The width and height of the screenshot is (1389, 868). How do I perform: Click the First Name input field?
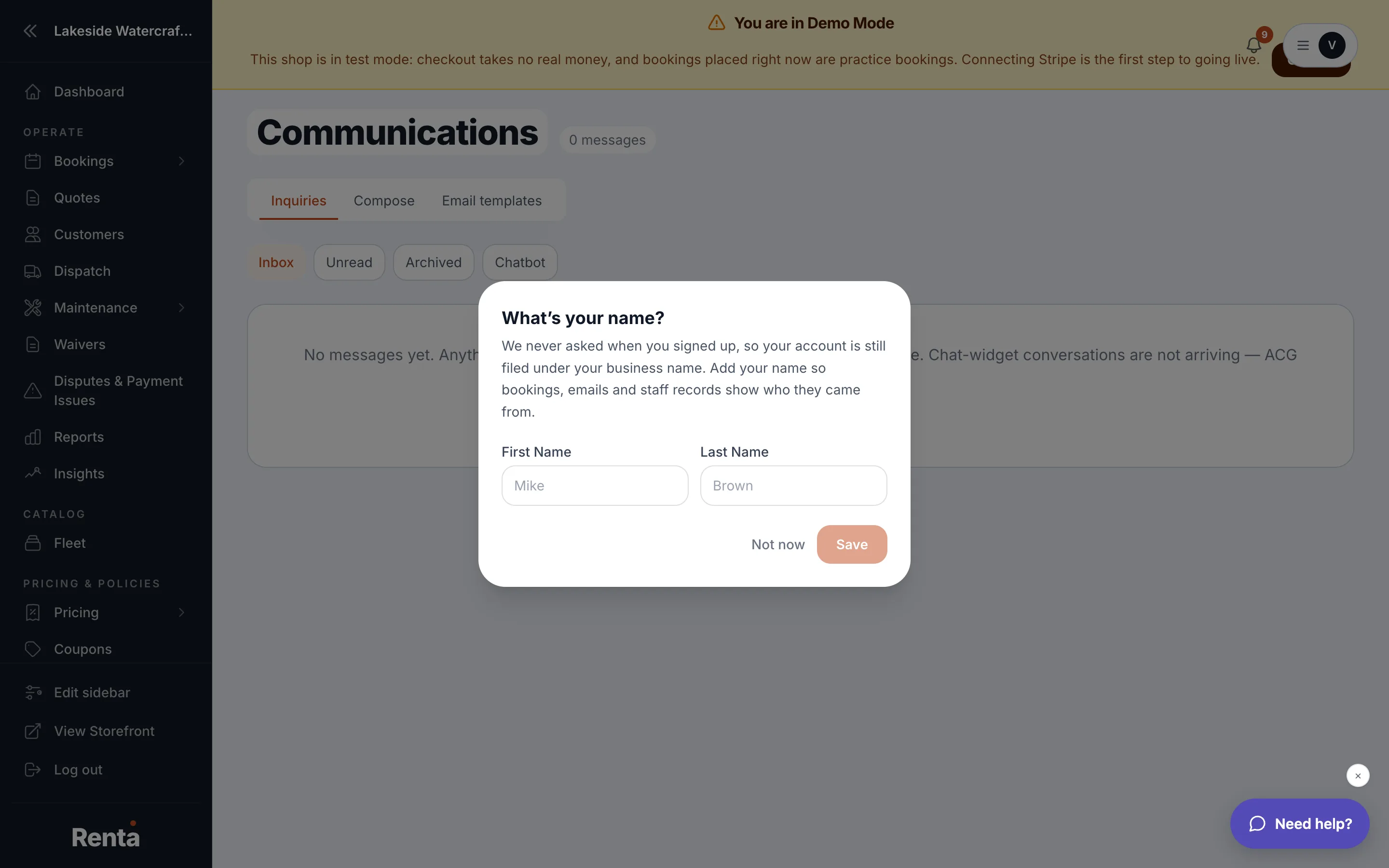click(x=595, y=486)
